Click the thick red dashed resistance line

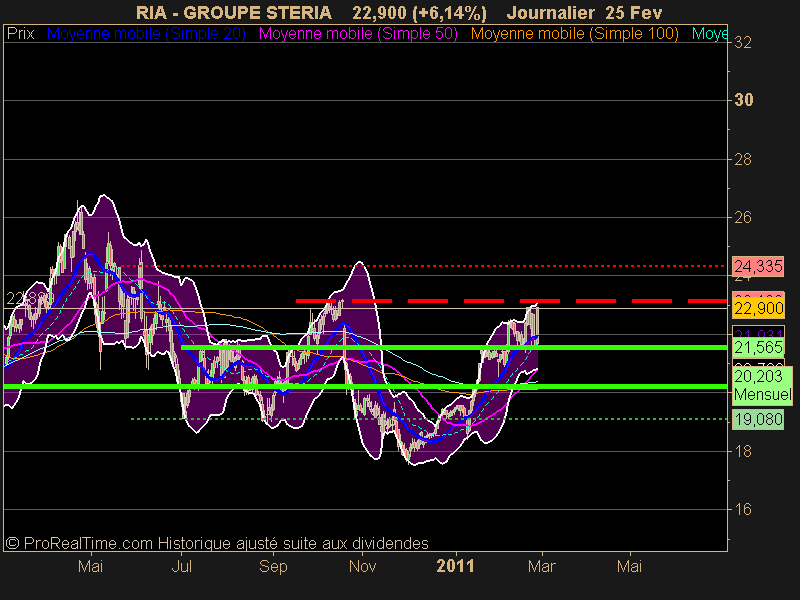512,301
